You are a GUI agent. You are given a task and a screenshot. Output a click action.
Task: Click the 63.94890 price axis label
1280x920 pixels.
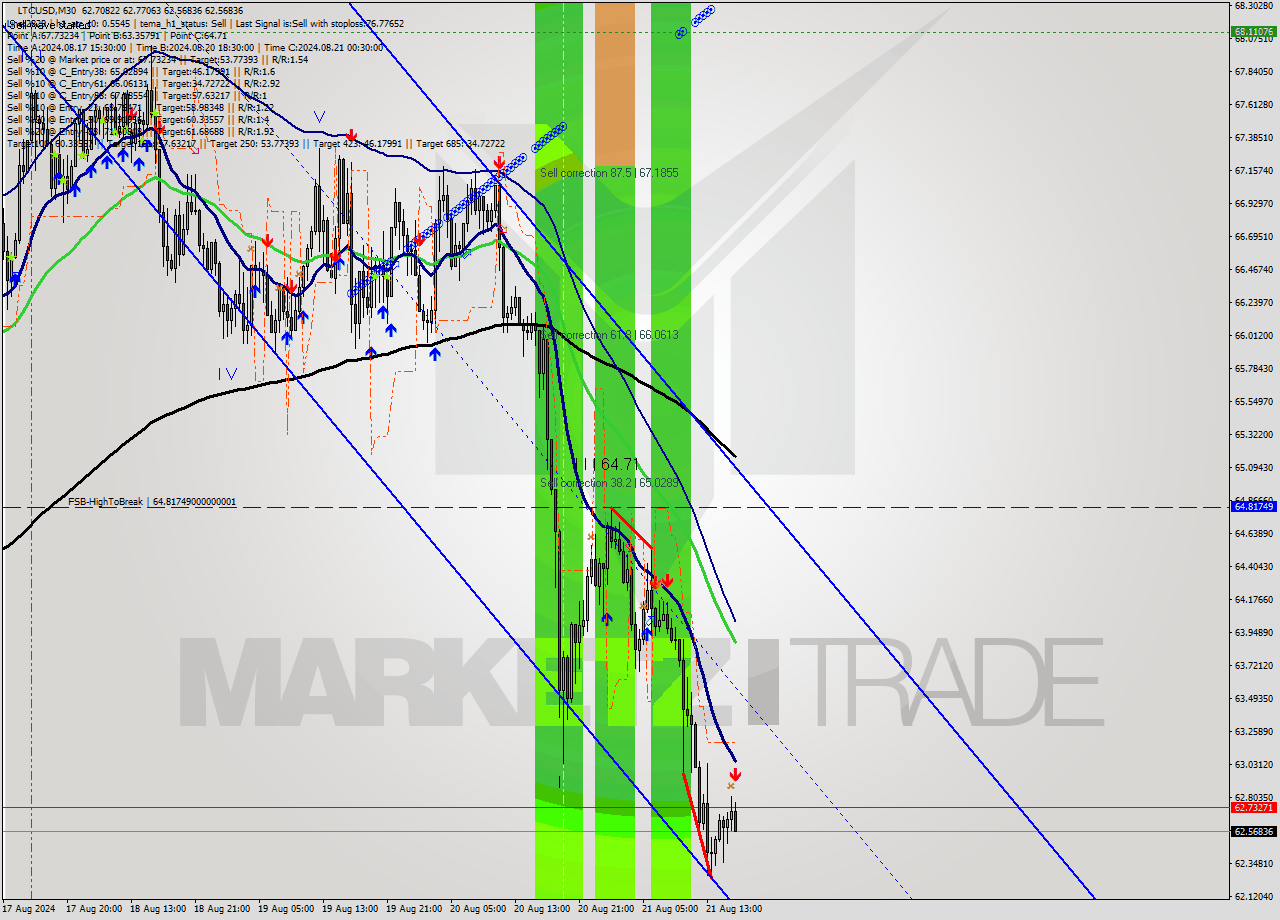[x=1253, y=633]
